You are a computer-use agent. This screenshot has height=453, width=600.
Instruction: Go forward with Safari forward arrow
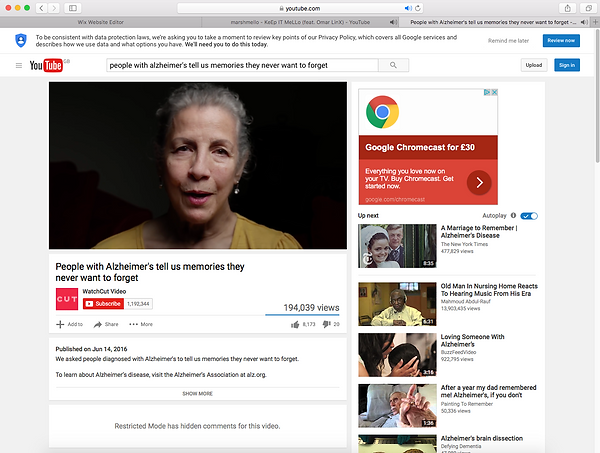coord(54,8)
